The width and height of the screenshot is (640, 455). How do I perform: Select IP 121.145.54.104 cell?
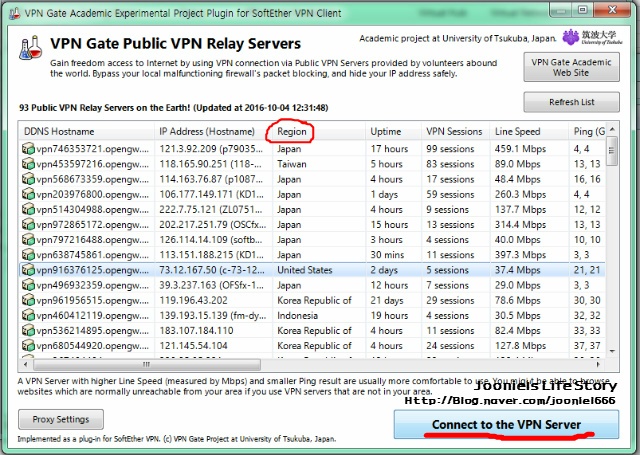193,345
